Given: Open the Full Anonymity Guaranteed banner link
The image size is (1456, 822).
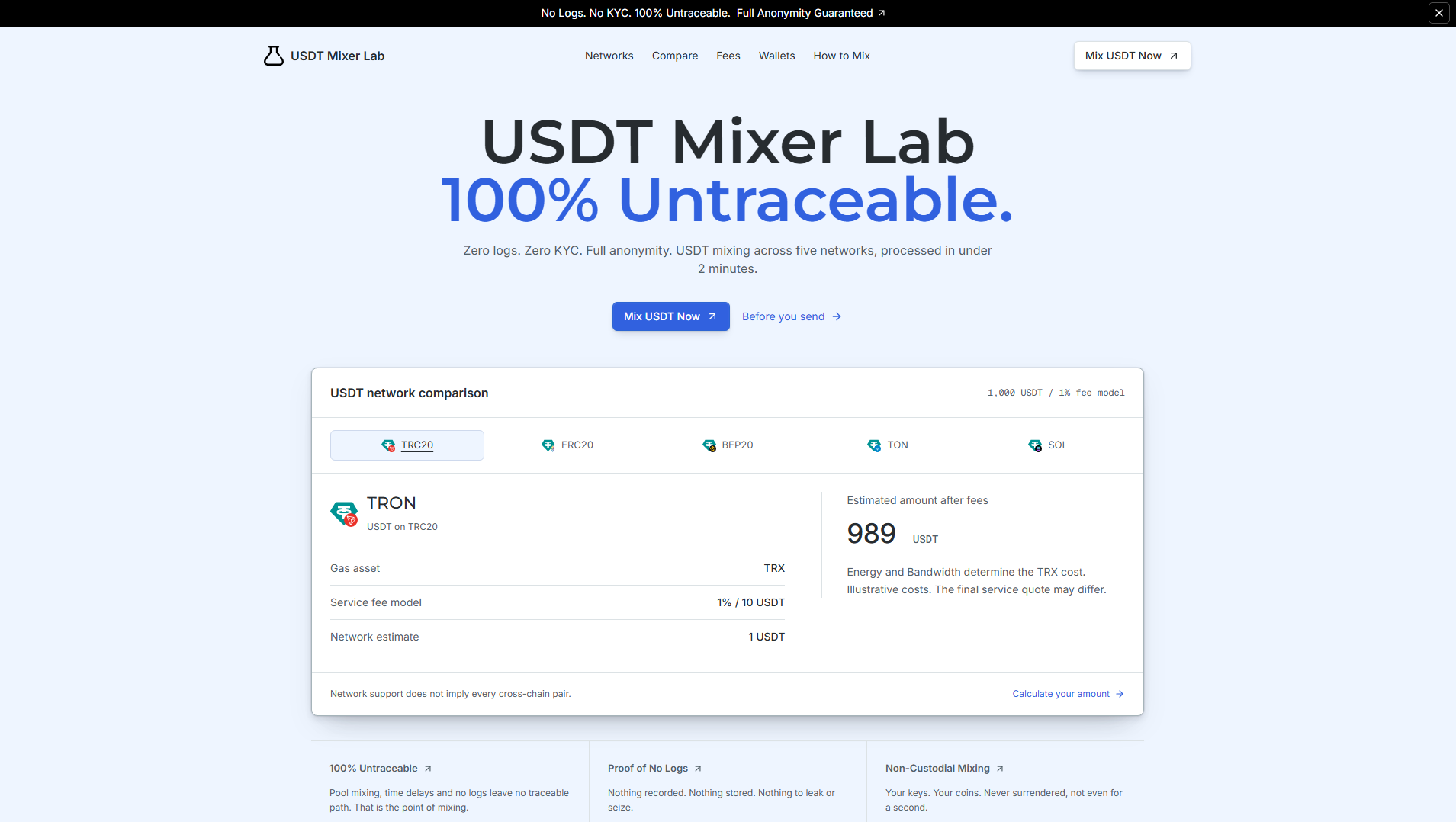Looking at the screenshot, I should tap(804, 13).
